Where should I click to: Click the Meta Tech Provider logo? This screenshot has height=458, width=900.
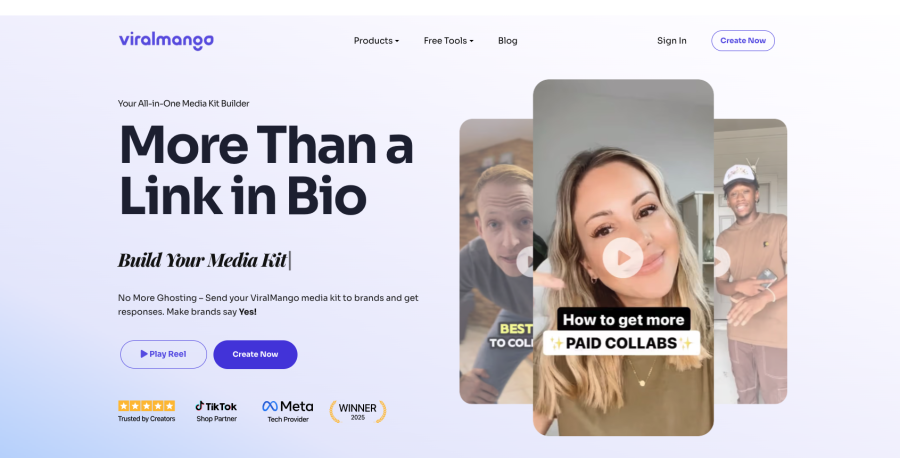(288, 412)
